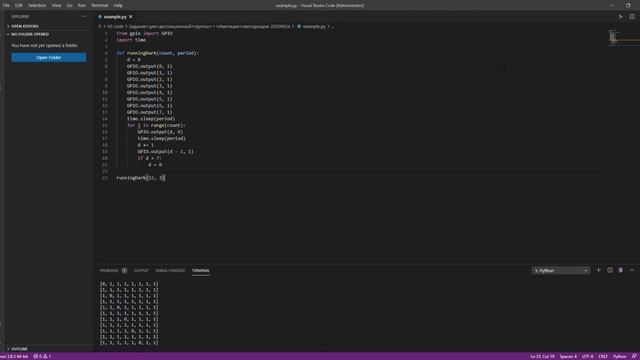This screenshot has height=360, width=640.
Task: Click UTF-8 encoding in status bar
Action: (587, 356)
